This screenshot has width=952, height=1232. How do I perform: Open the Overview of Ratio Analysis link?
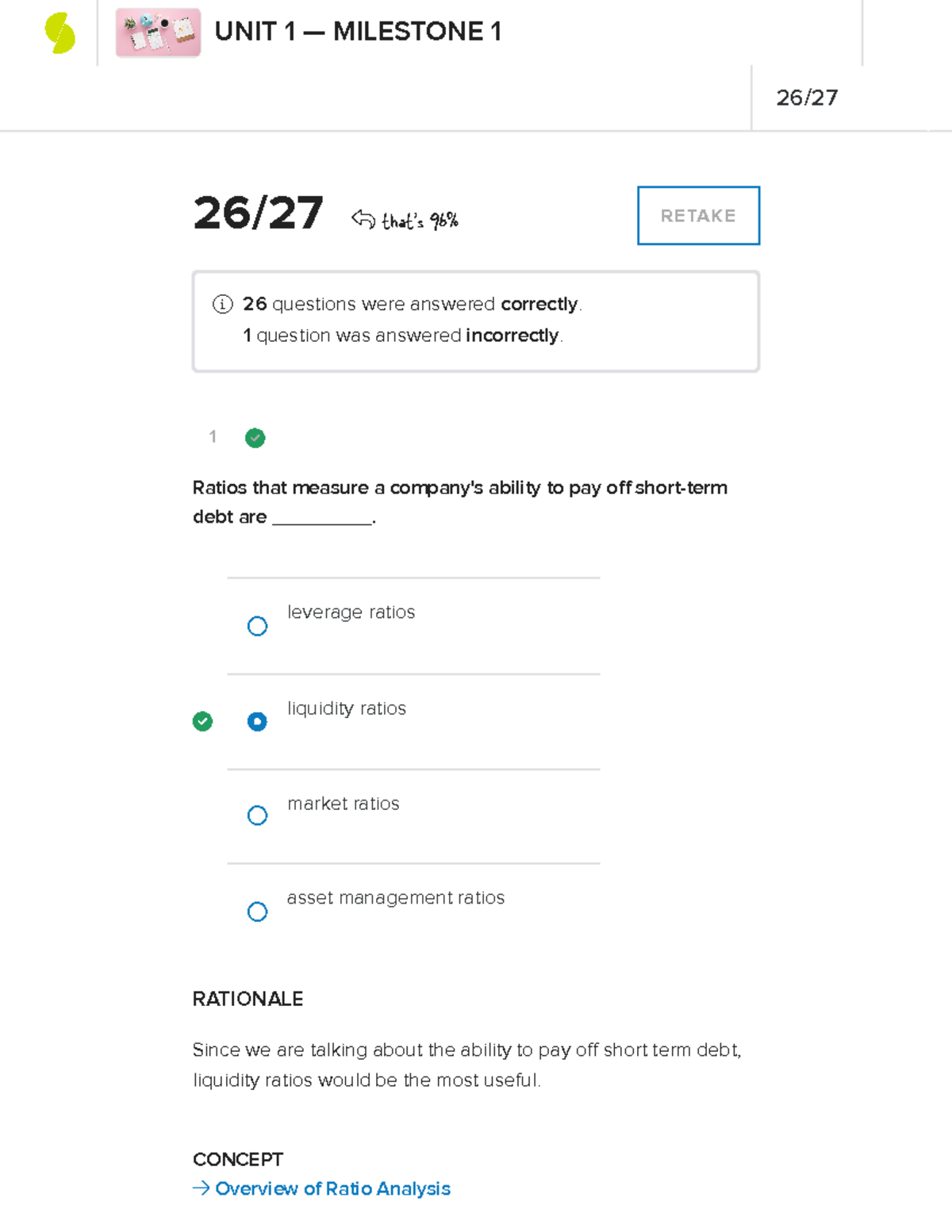(332, 1188)
